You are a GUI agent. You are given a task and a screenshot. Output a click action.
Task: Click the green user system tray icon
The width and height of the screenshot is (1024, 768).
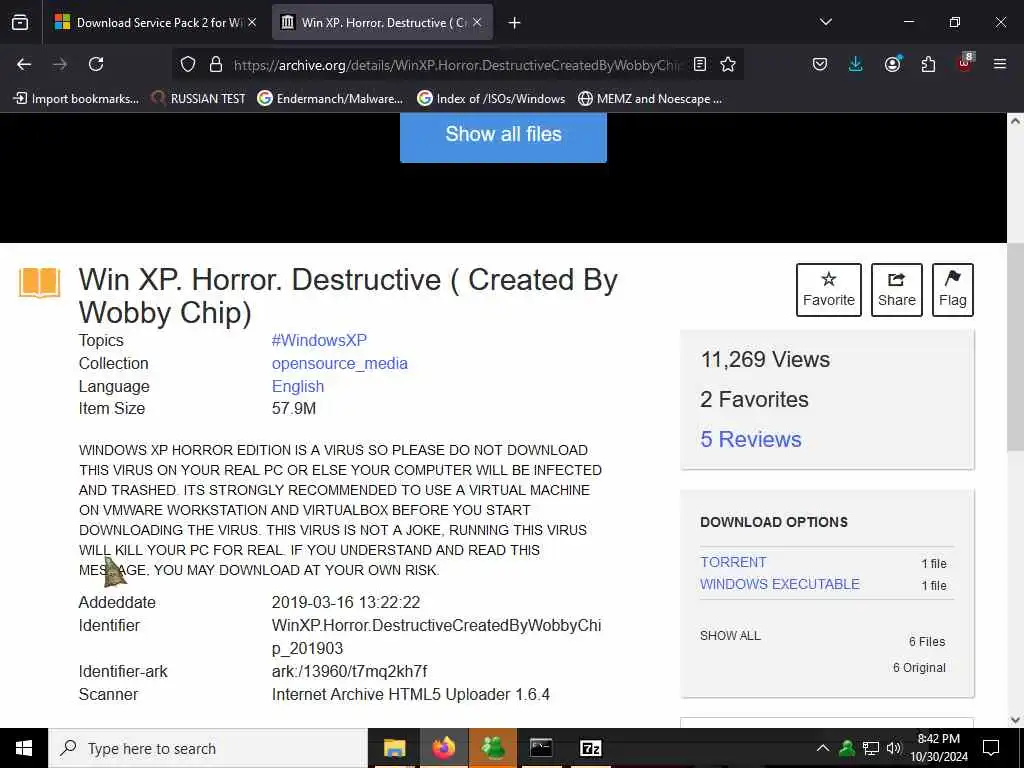click(846, 748)
